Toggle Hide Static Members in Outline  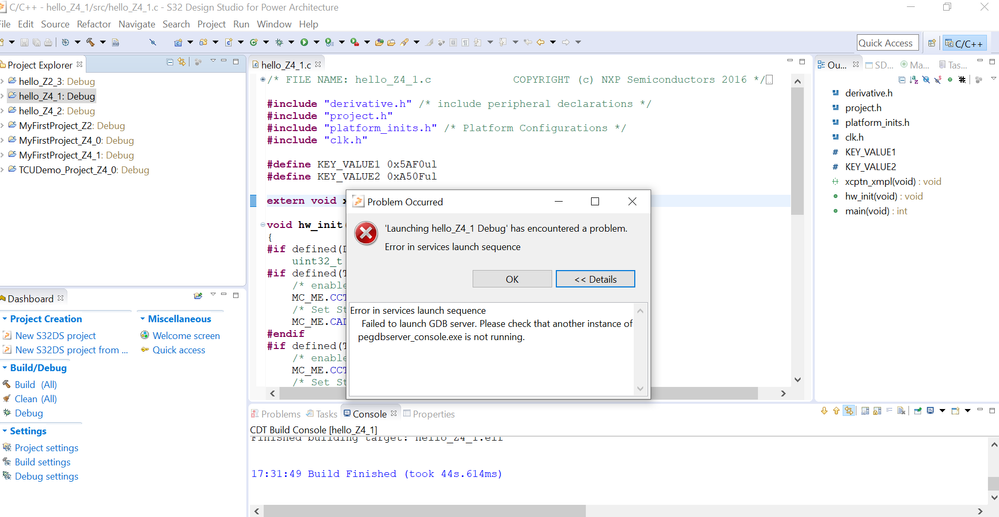[x=937, y=80]
